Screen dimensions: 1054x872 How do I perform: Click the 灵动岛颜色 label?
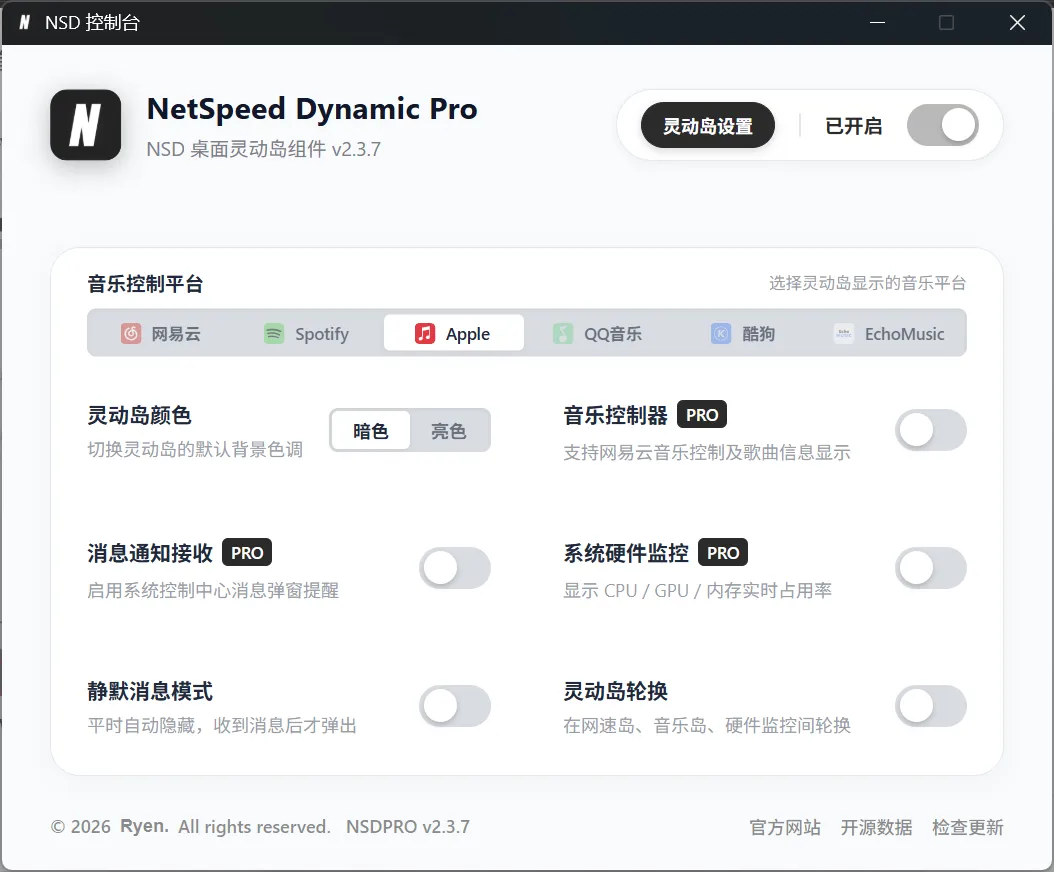[x=139, y=415]
